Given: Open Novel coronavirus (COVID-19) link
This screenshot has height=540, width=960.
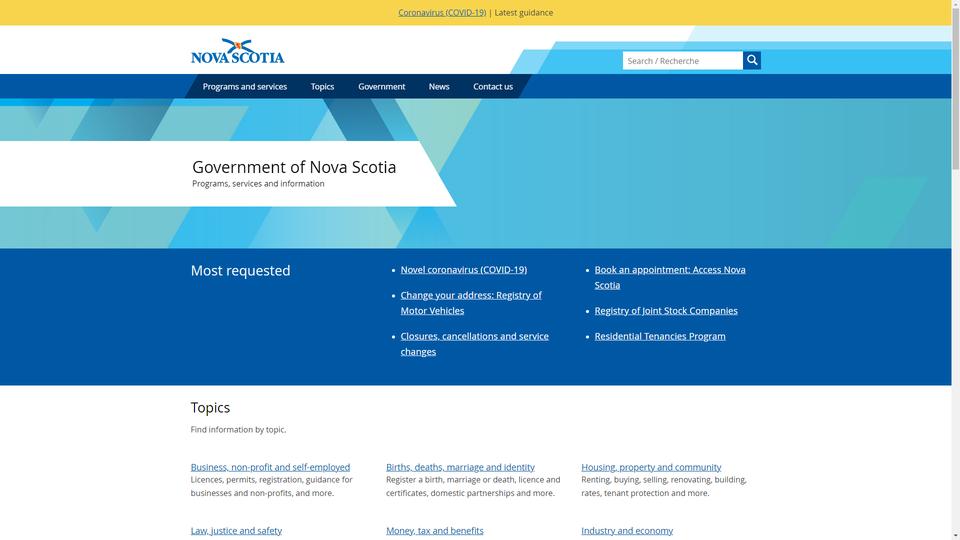Looking at the screenshot, I should click(x=463, y=269).
